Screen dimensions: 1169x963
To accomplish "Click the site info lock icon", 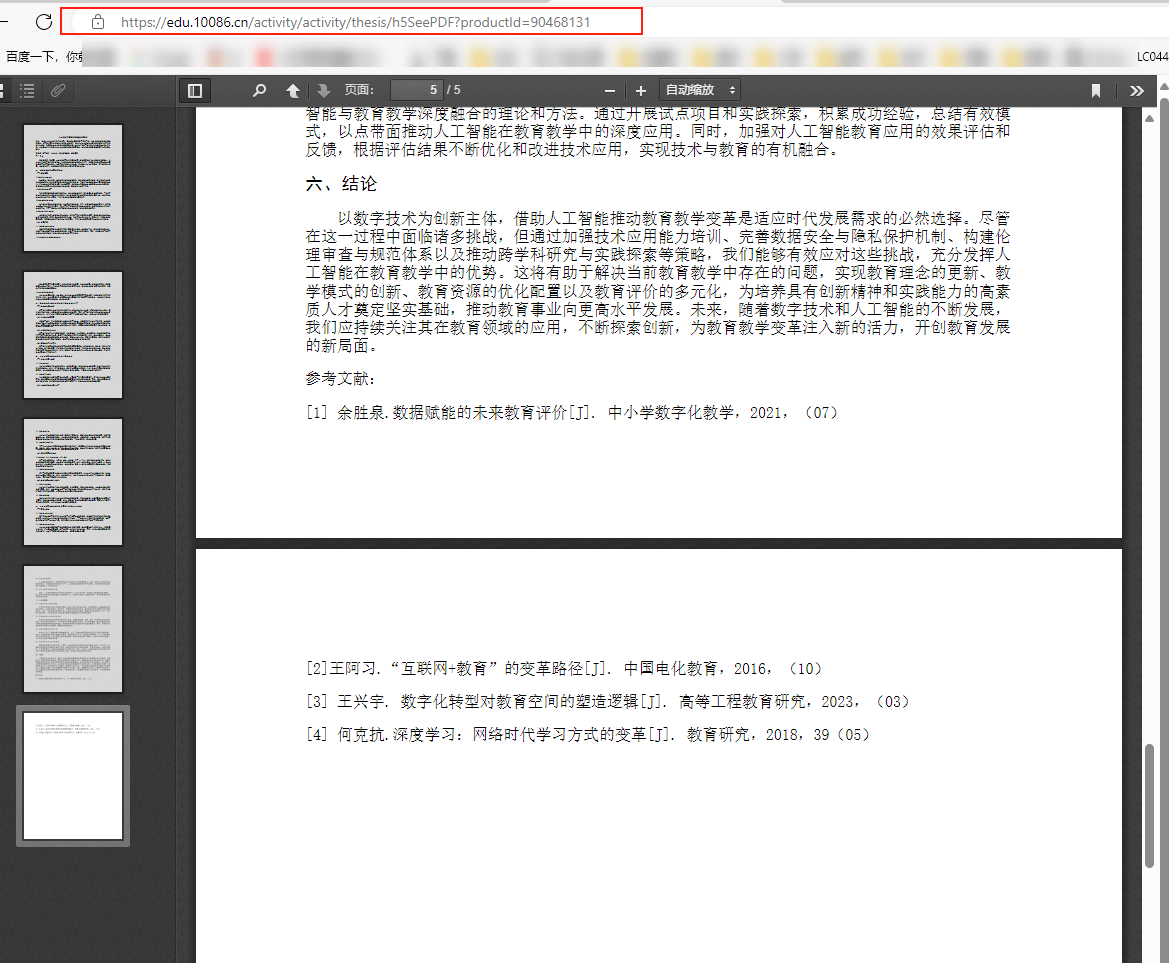I will (x=98, y=21).
